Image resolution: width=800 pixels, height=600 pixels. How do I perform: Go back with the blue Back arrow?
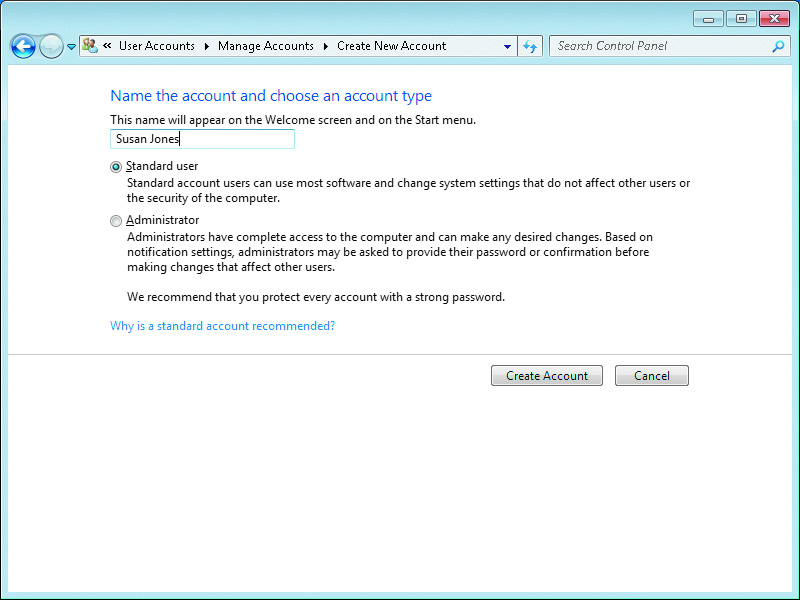coord(23,46)
